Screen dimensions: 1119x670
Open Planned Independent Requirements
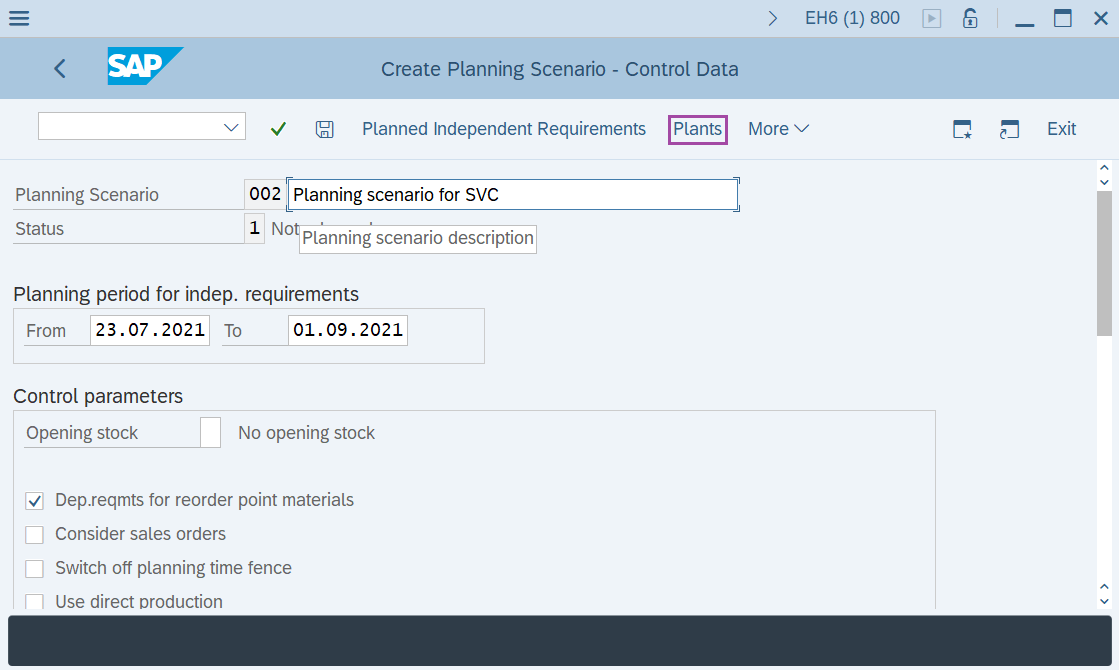tap(503, 128)
